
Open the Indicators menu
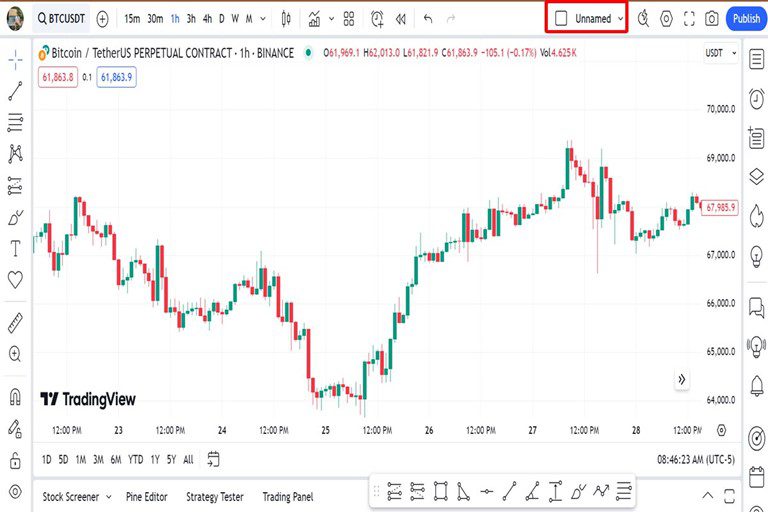click(x=314, y=19)
